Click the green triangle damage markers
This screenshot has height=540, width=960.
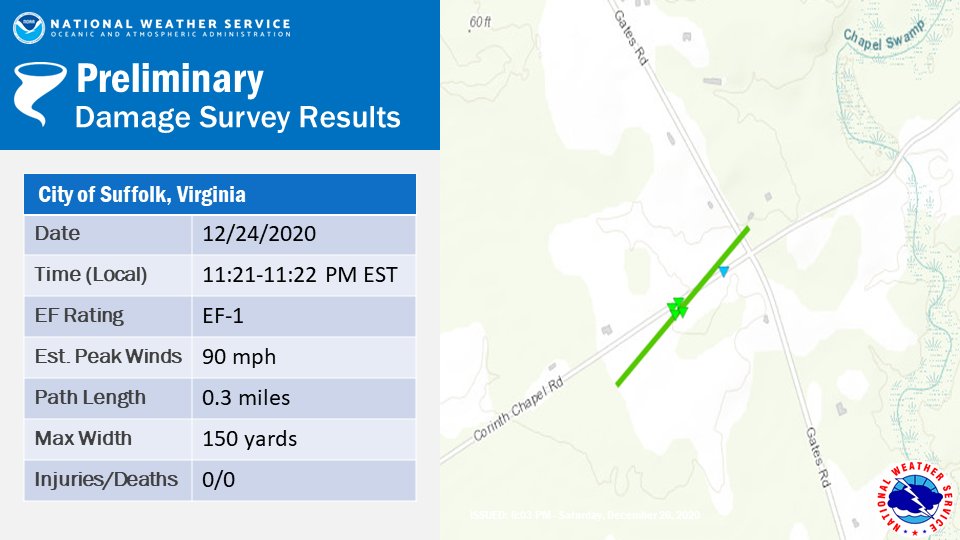[x=677, y=308]
